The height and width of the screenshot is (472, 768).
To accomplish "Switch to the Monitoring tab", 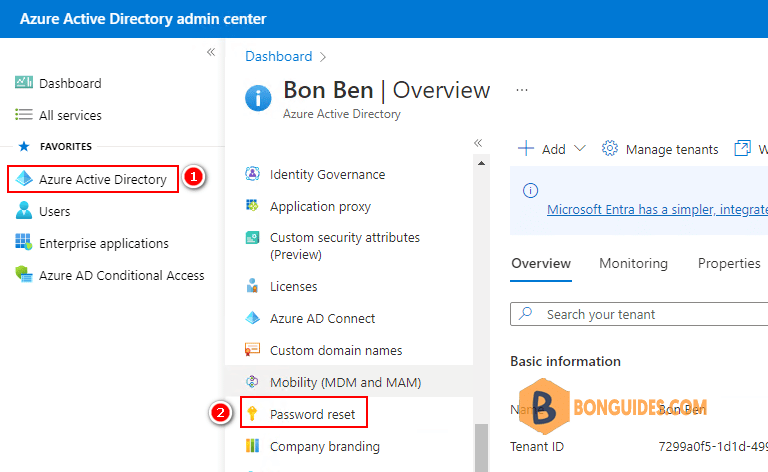I will coord(633,263).
